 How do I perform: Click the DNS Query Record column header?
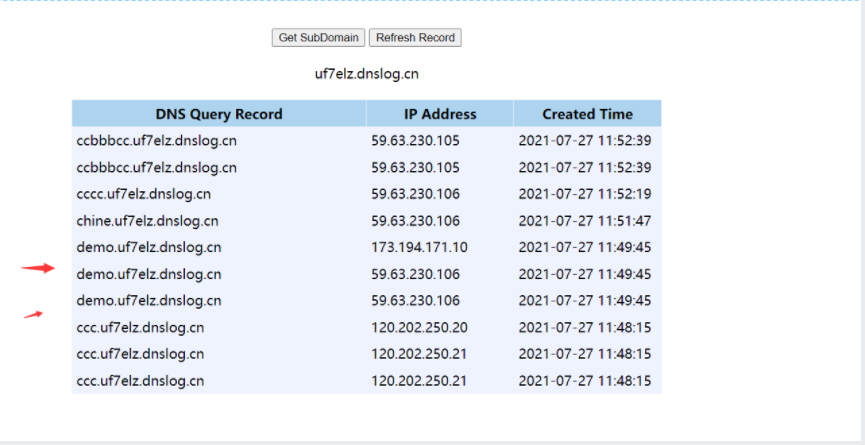219,114
